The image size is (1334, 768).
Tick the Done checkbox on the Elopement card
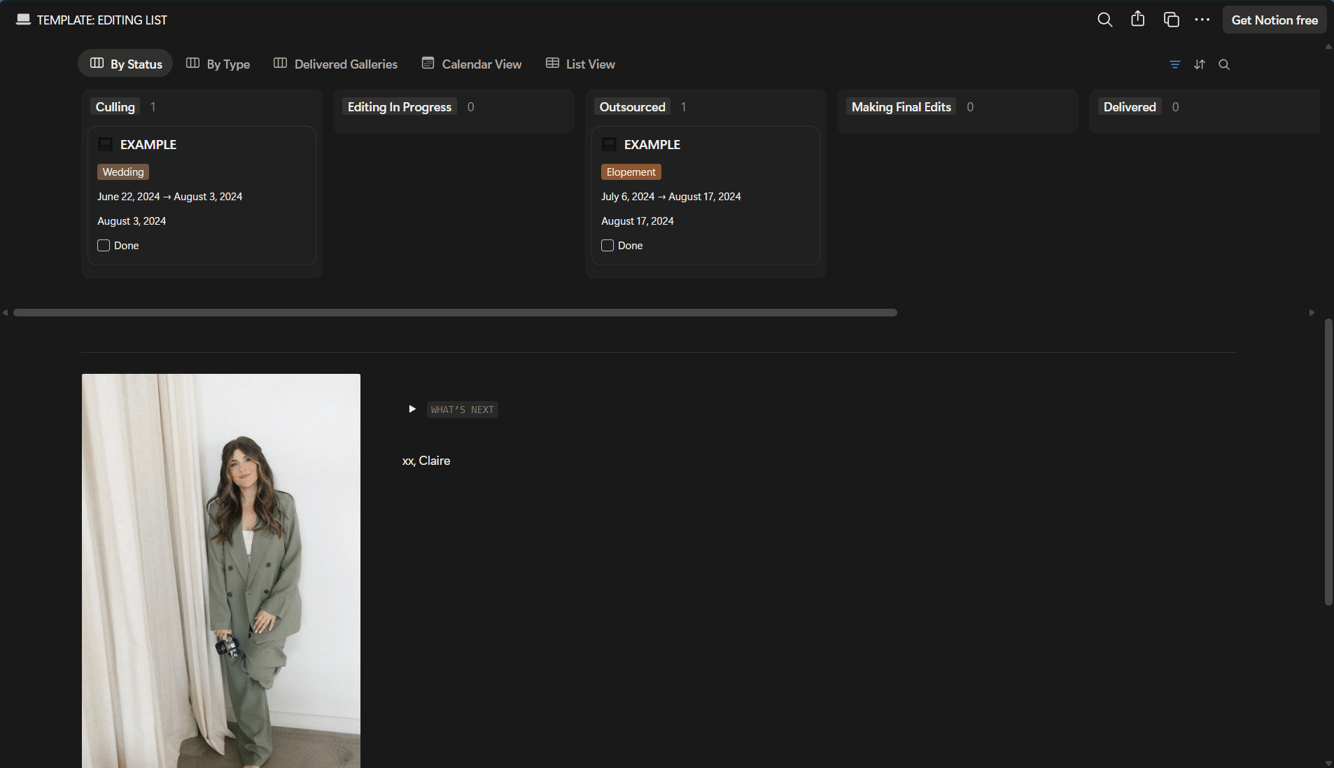coord(607,245)
